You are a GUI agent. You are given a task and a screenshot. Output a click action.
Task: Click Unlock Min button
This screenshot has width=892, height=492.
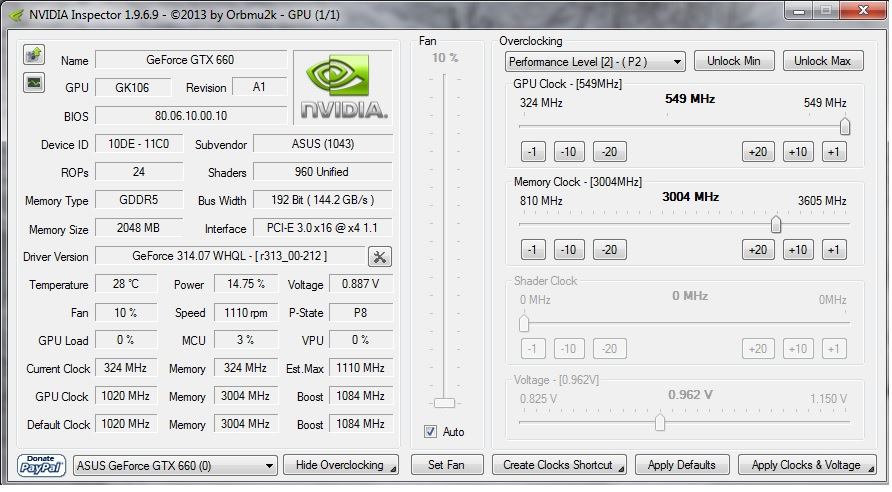pyautogui.click(x=734, y=61)
